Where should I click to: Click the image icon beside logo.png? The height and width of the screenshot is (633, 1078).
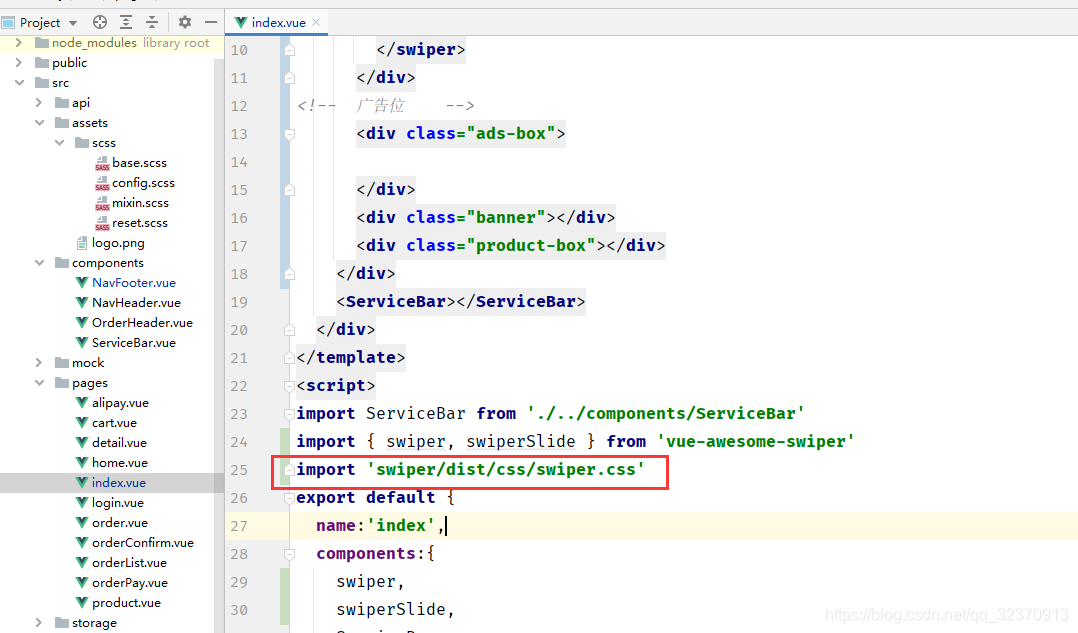click(x=81, y=242)
